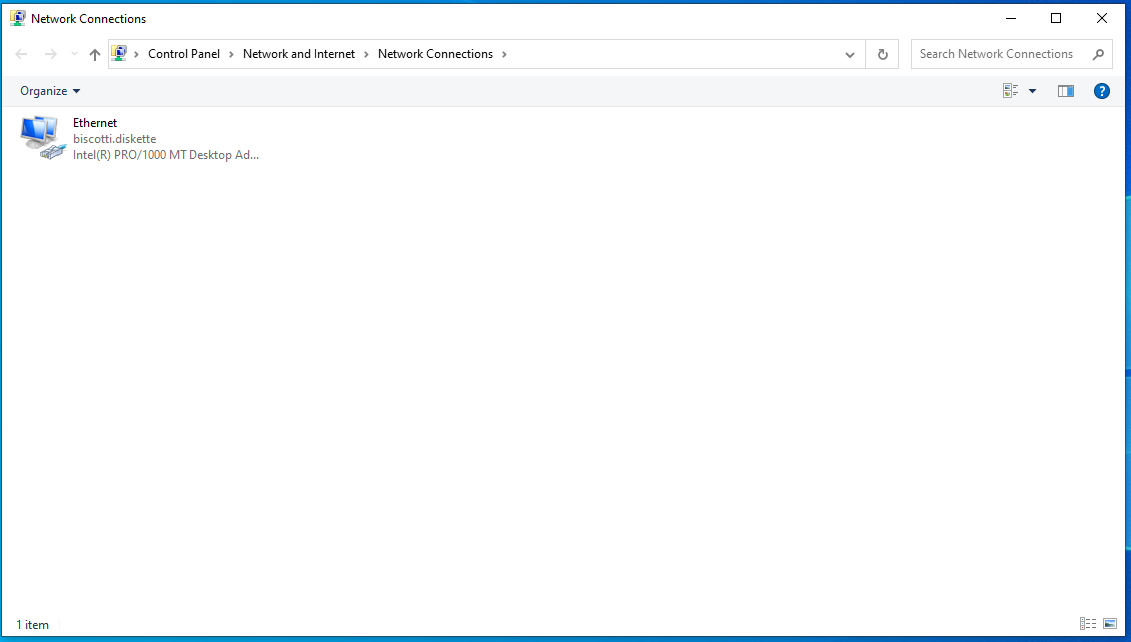The image size is (1131, 642).
Task: Click the Refresh button in address bar
Action: (x=882, y=55)
